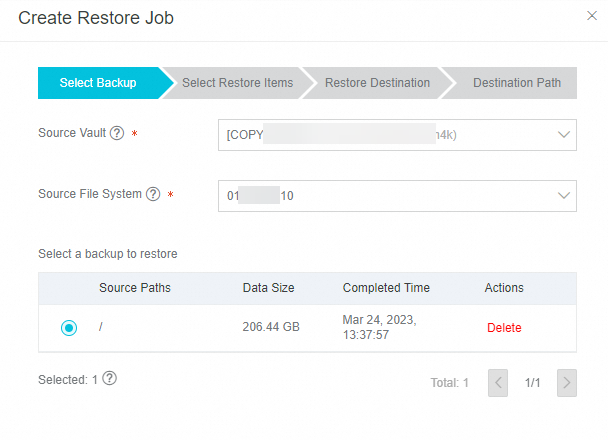Click the Completed Time column header
This screenshot has width=608, height=440.
click(x=386, y=288)
